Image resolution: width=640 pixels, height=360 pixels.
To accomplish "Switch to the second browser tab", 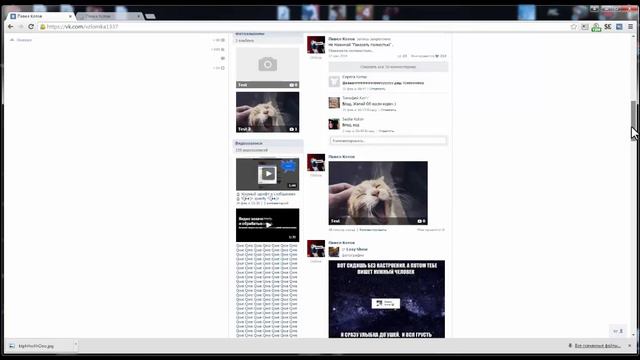I will (x=108, y=16).
